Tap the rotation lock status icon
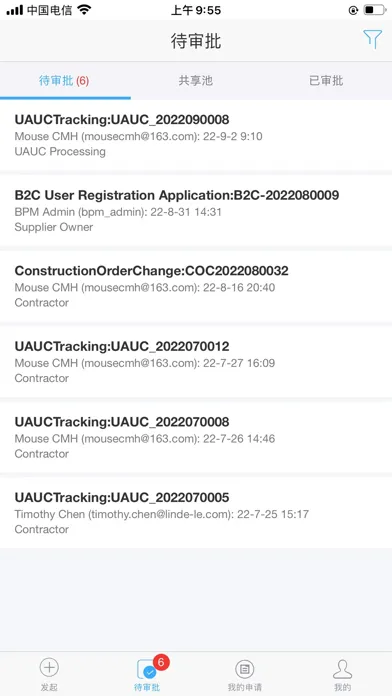The height and width of the screenshot is (696, 392). [353, 10]
